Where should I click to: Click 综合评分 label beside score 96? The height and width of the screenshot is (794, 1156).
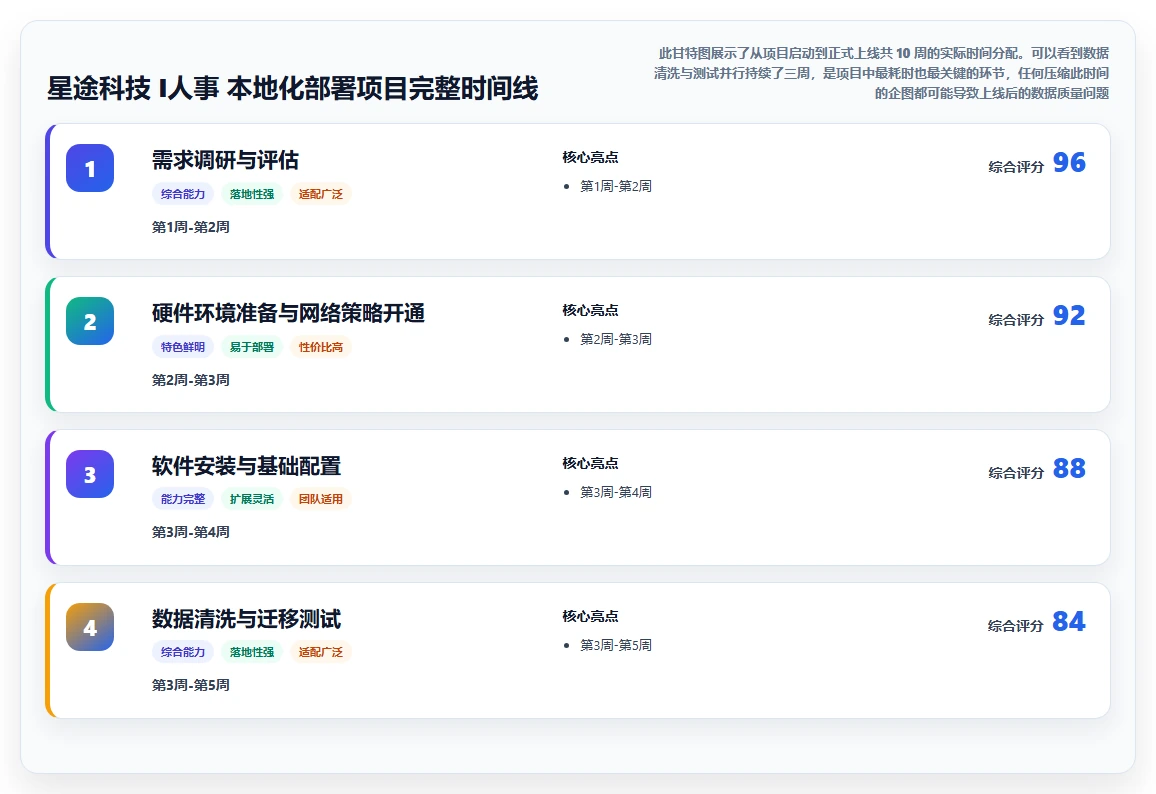(1016, 167)
